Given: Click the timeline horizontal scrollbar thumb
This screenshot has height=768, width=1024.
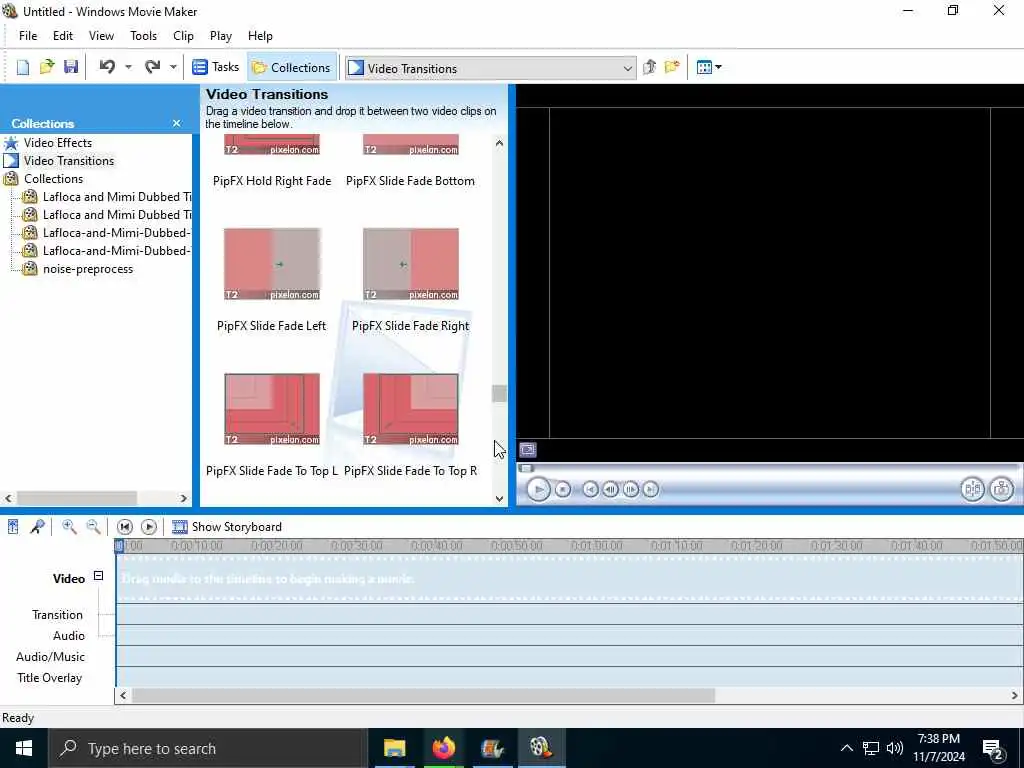Looking at the screenshot, I should click(423, 696).
